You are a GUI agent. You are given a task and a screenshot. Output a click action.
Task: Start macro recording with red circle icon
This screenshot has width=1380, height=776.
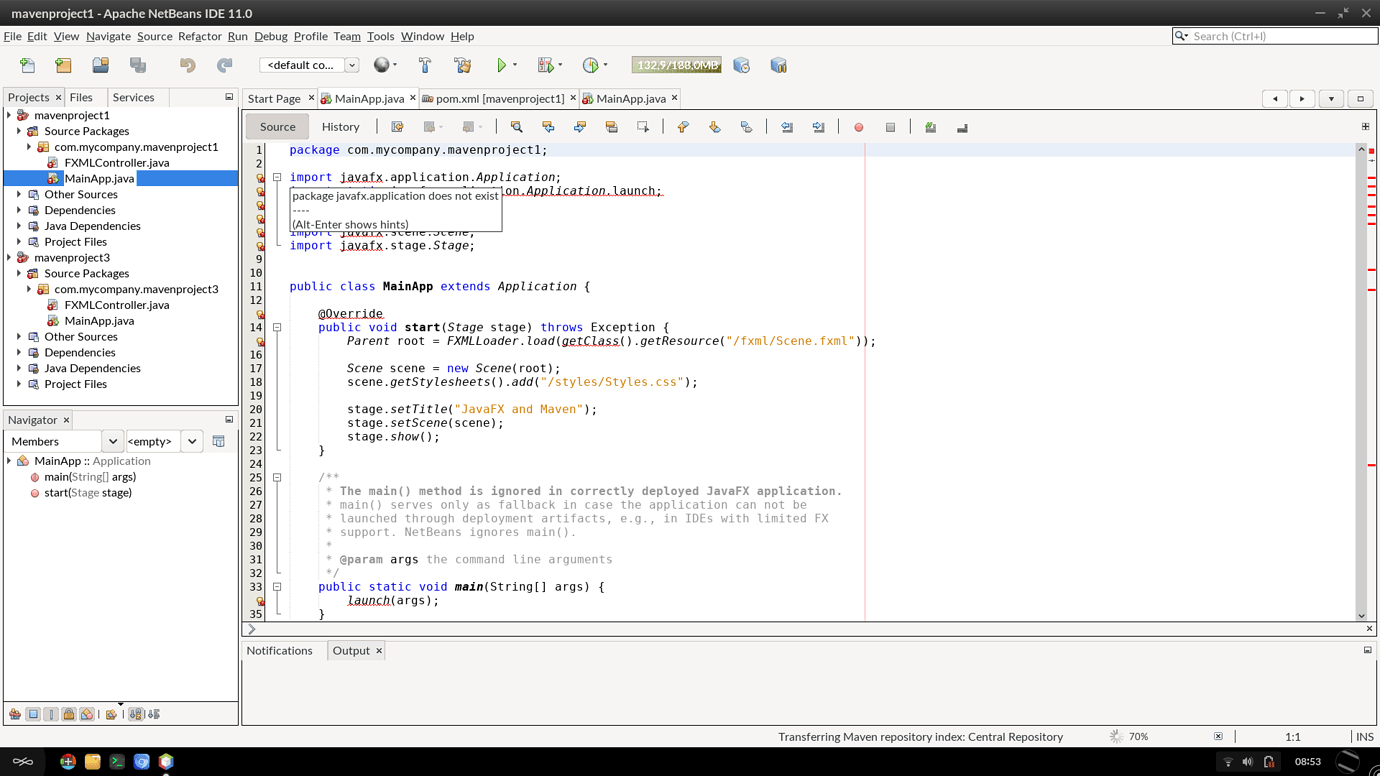(858, 127)
